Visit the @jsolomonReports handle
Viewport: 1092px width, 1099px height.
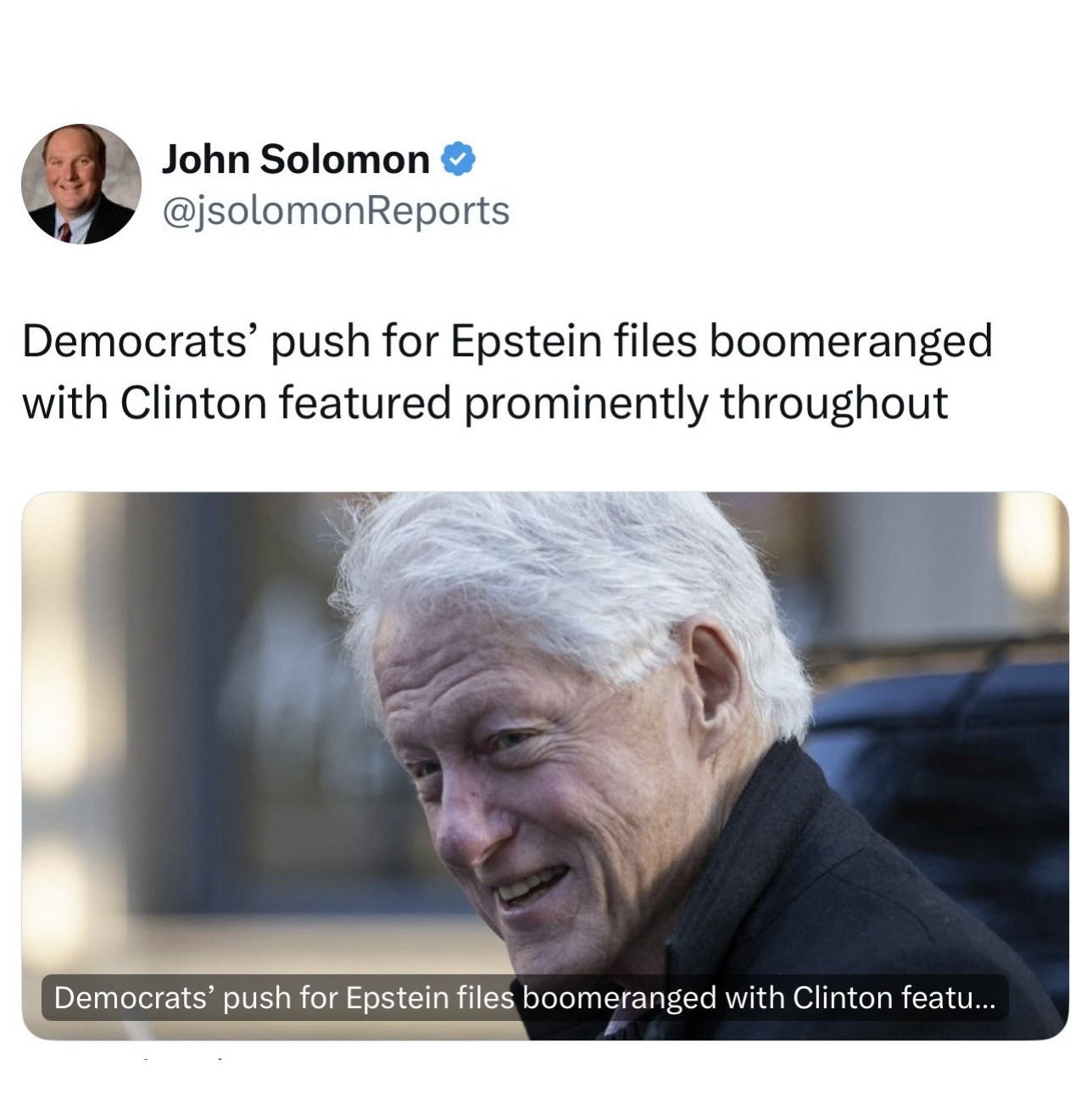(336, 210)
